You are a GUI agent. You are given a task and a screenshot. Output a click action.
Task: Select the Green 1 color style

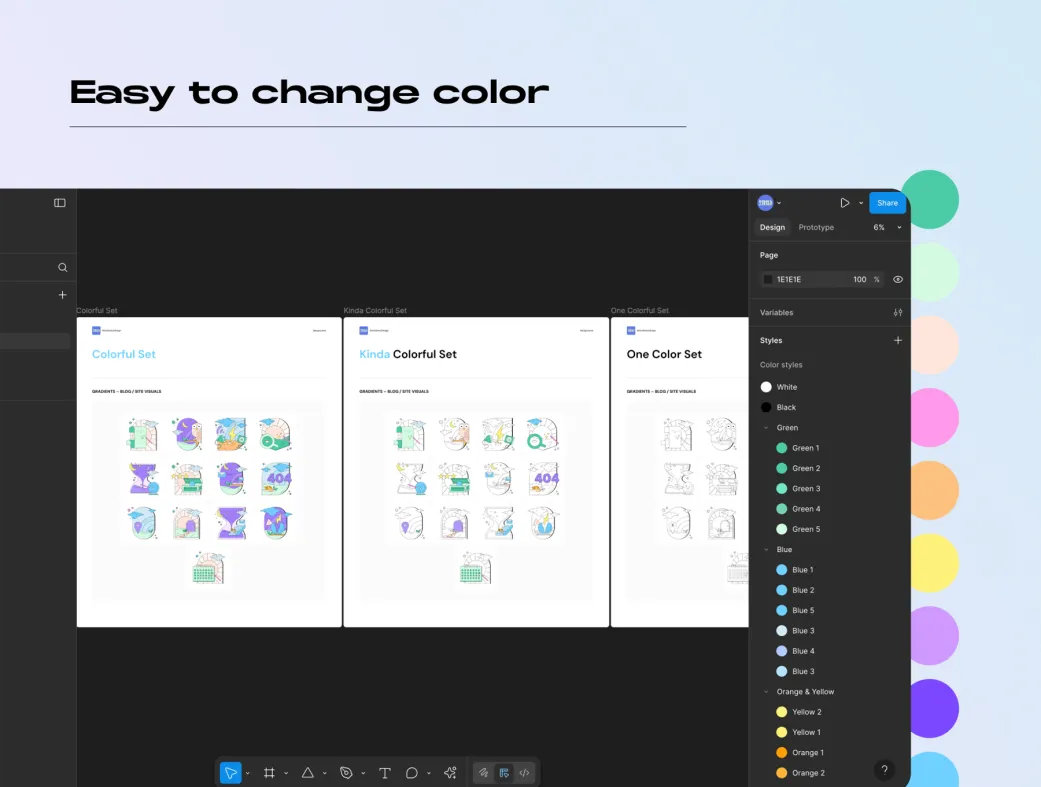coord(805,448)
